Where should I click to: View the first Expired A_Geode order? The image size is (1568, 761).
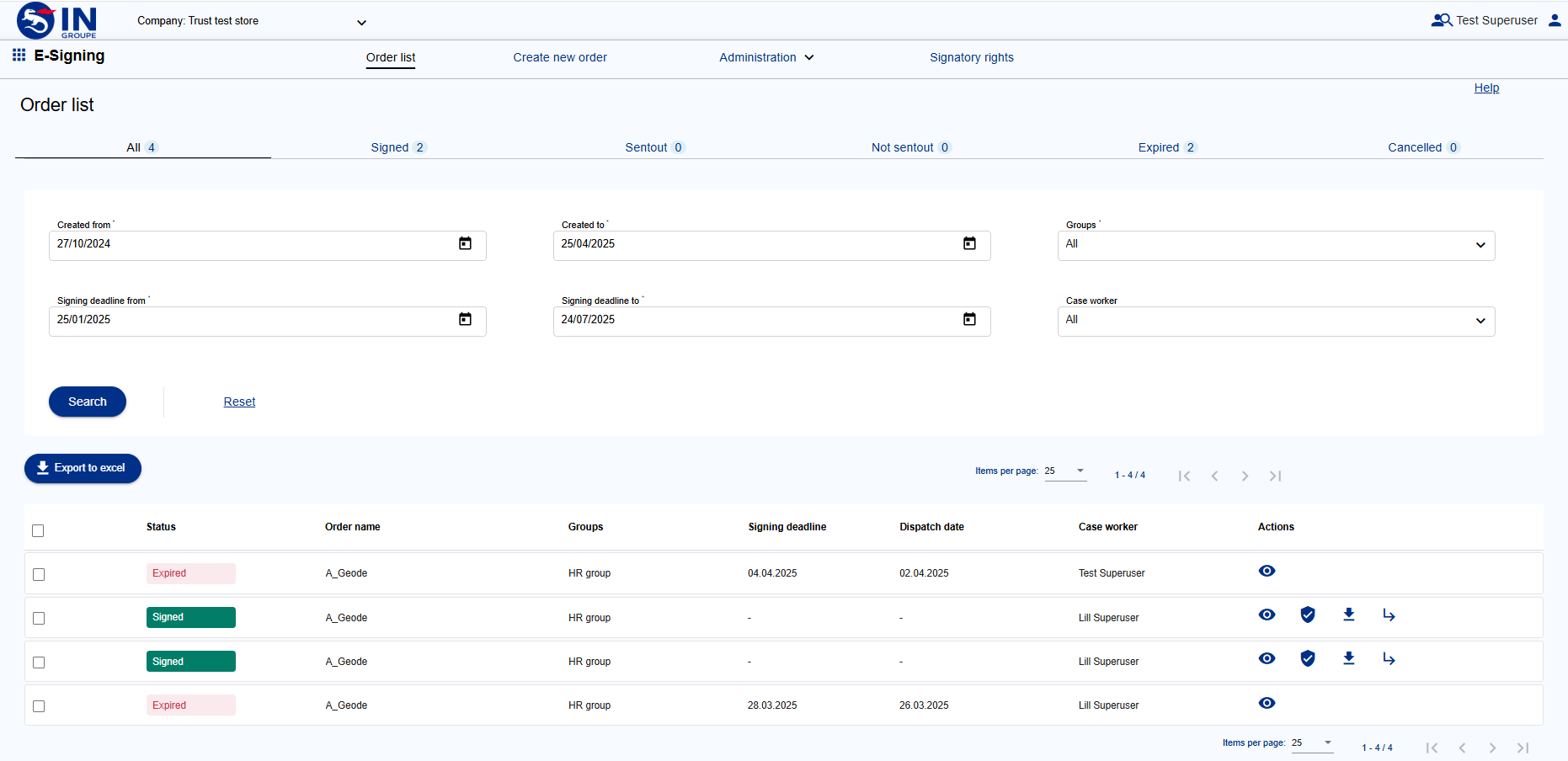pos(1267,572)
